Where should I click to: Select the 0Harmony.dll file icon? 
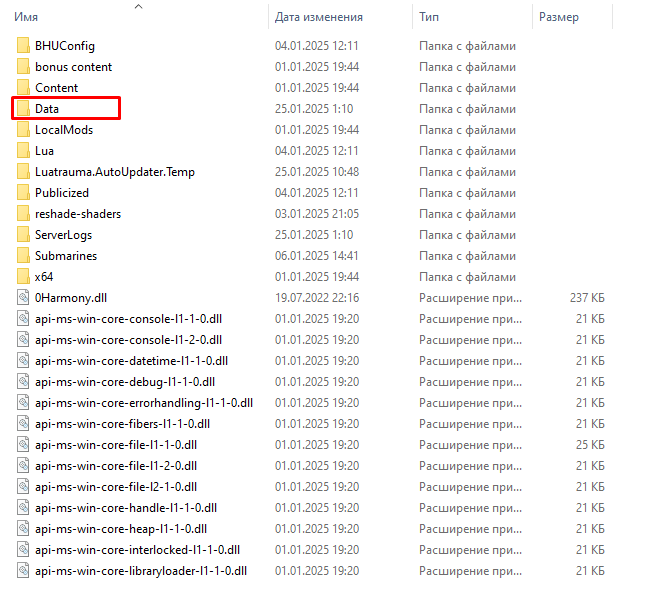24,297
